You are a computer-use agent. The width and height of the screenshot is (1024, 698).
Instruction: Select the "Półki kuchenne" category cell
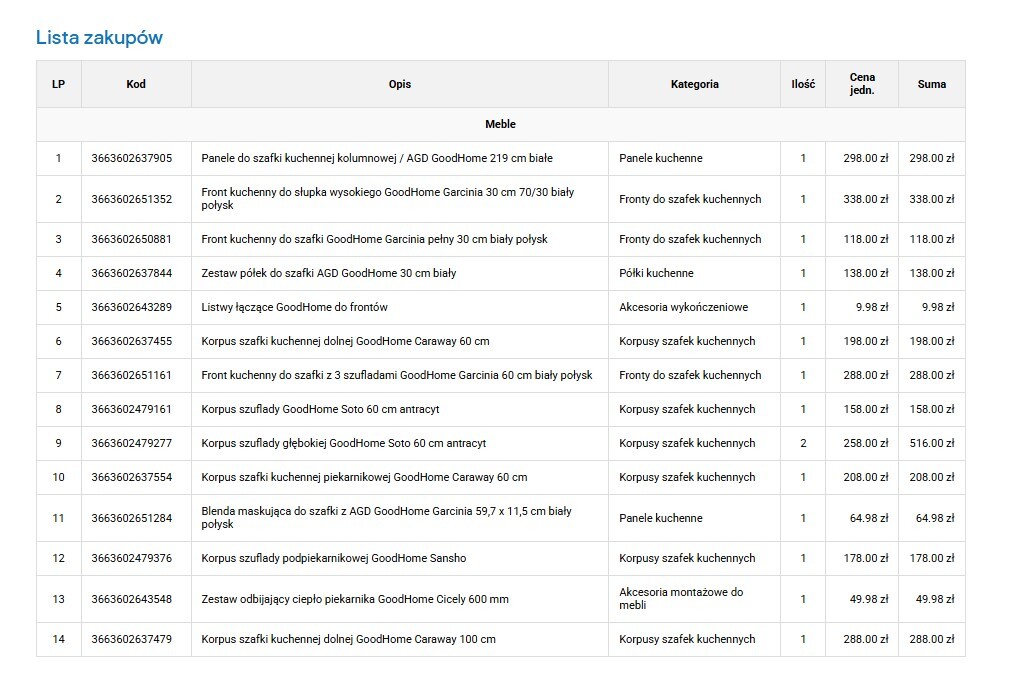pos(656,273)
